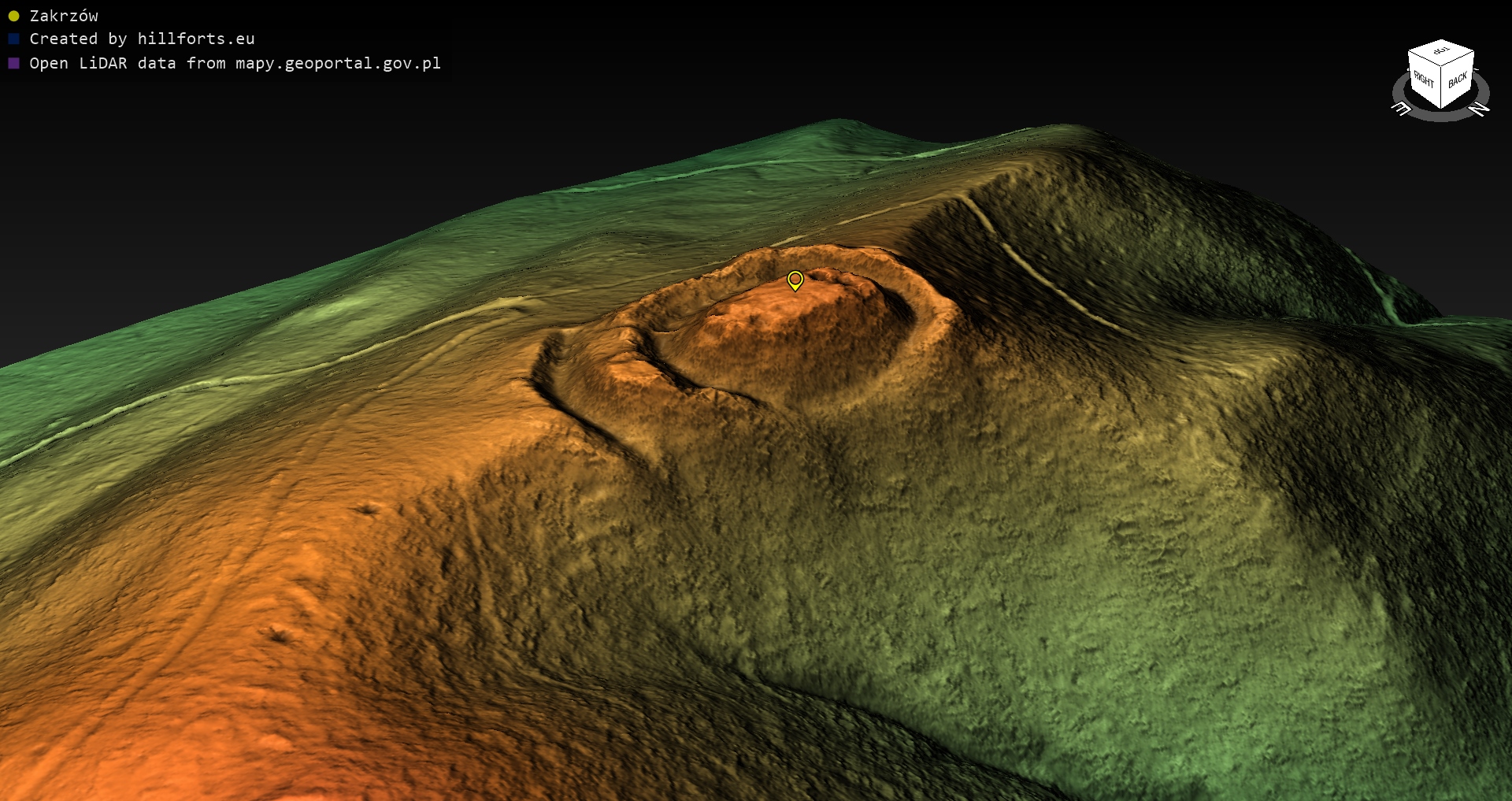Open the Created by hillforts.eu annotation
The image size is (1512, 801).
(x=142, y=39)
